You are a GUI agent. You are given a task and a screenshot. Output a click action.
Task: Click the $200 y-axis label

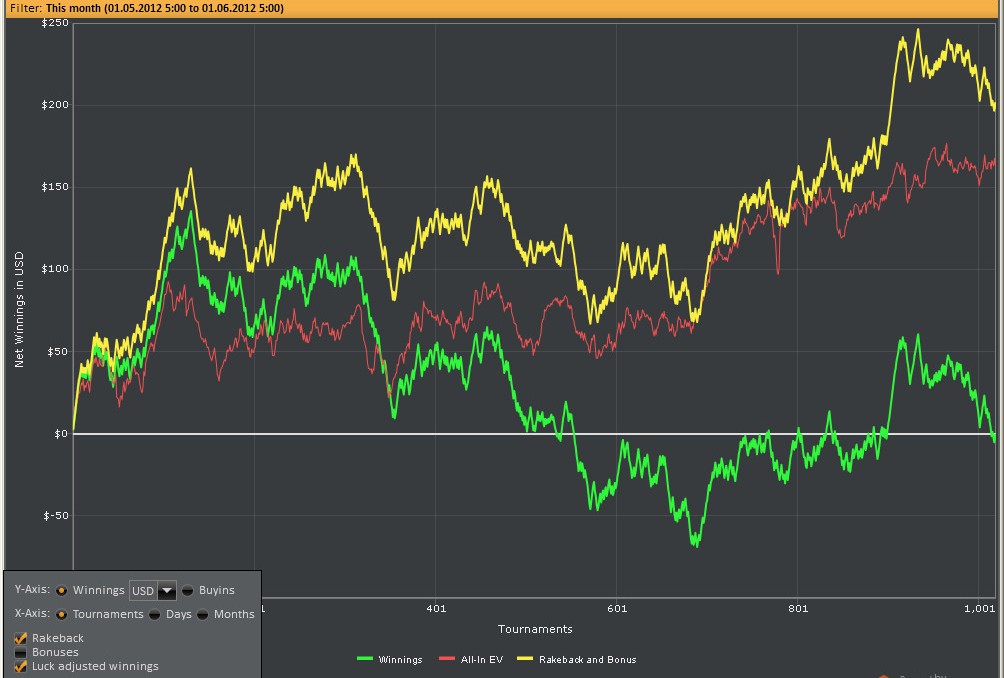point(55,105)
